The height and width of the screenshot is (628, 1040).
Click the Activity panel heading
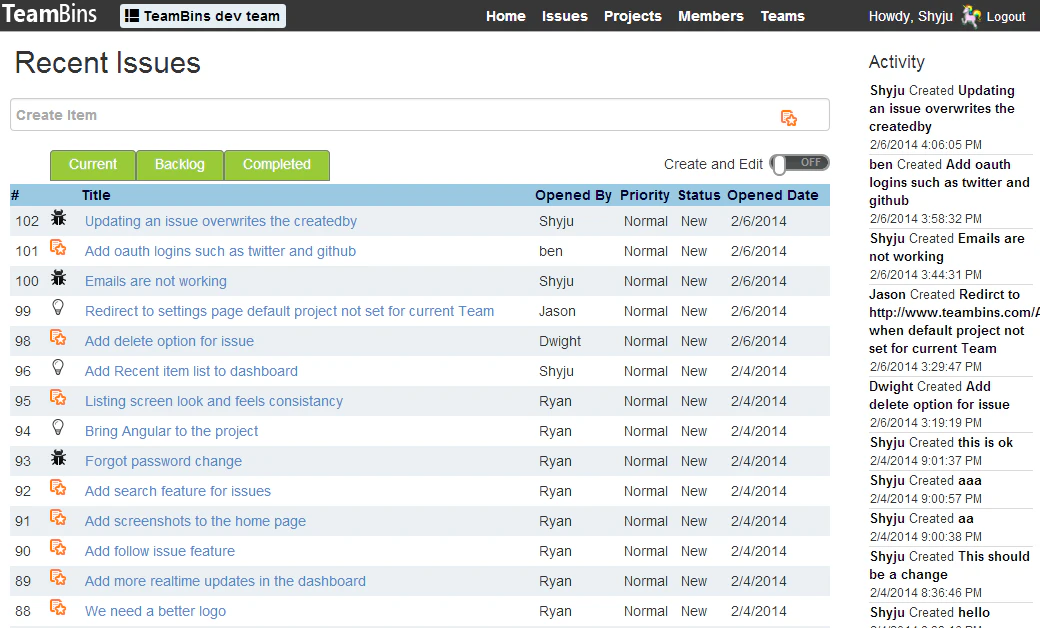click(x=897, y=62)
